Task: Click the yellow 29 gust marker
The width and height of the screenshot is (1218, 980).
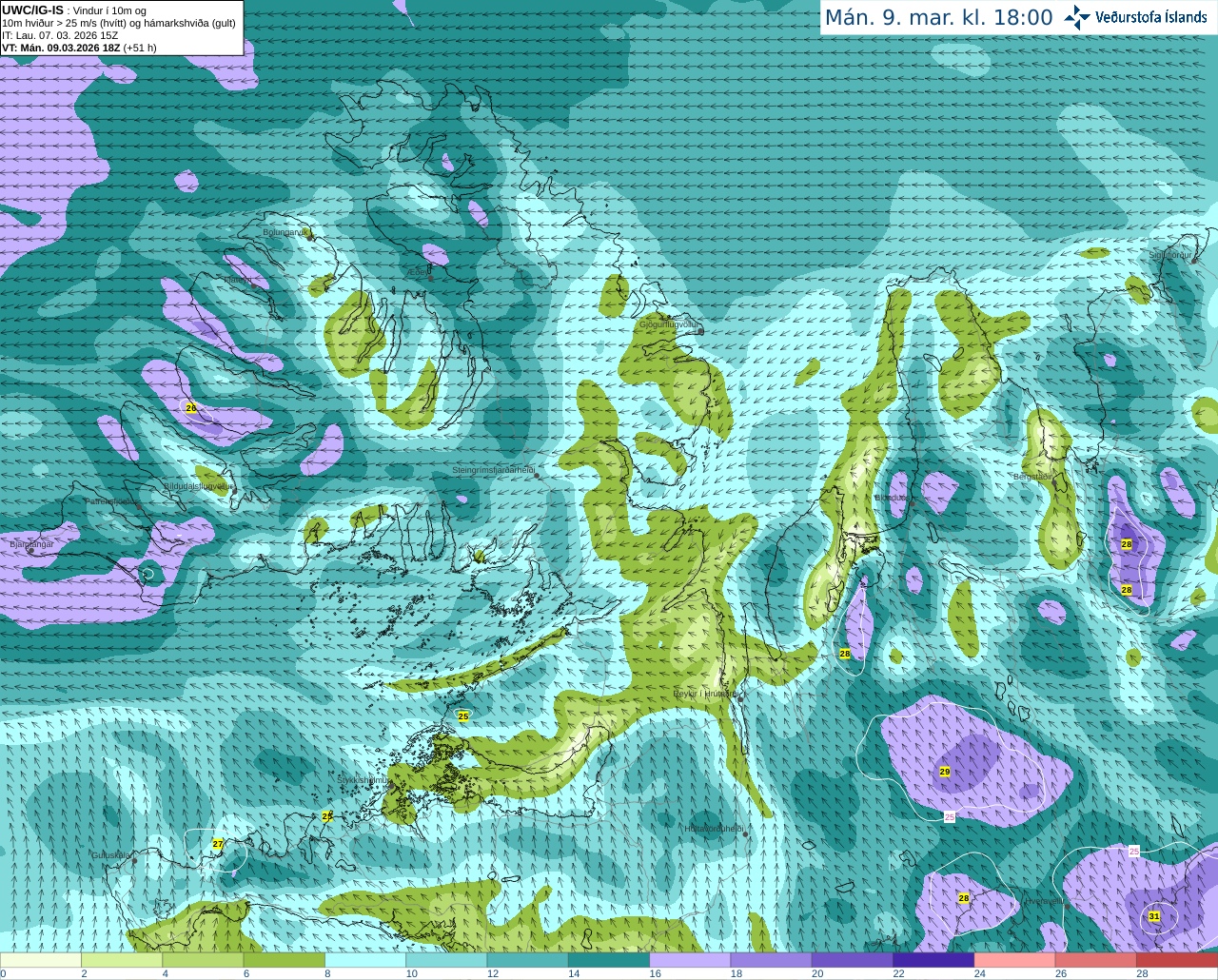Action: pos(945,772)
